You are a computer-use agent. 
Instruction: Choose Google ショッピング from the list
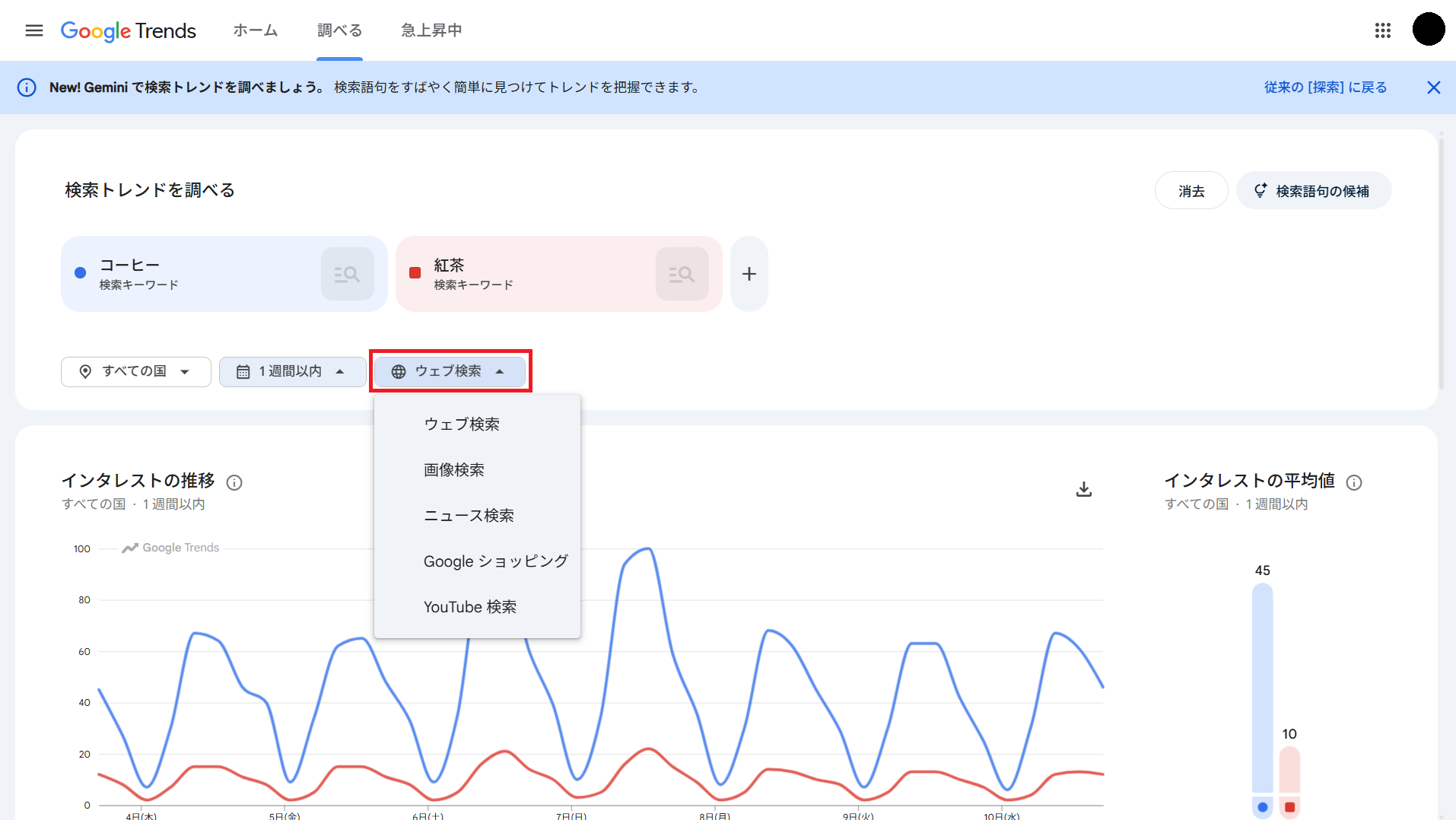(x=477, y=561)
